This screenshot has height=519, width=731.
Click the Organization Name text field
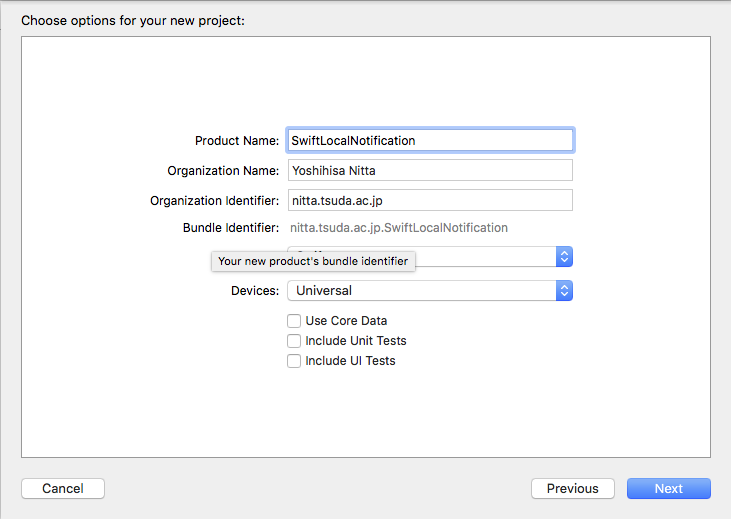coord(430,170)
